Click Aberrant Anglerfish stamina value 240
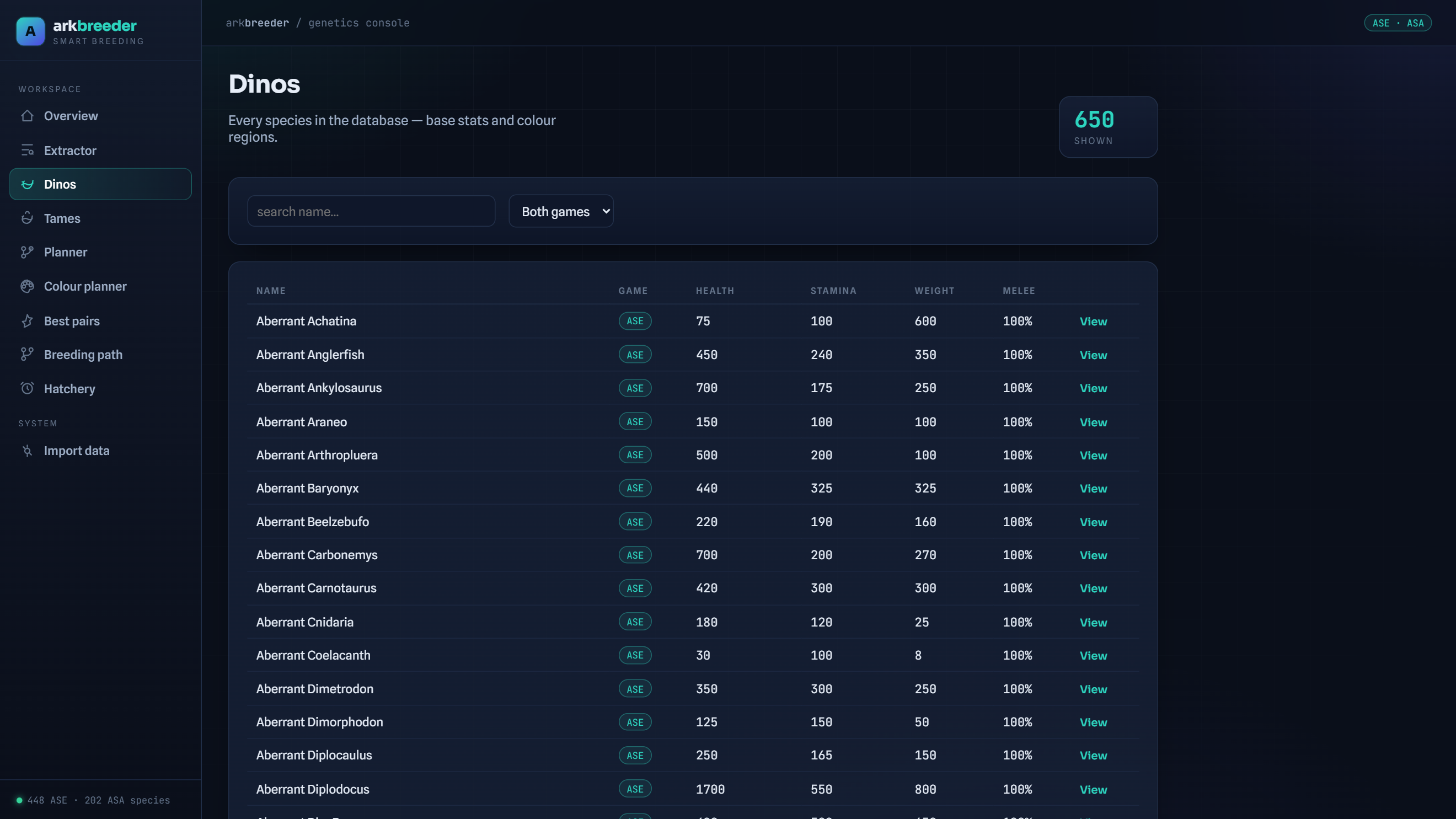Screen dimensions: 1456x819 [x=821, y=355]
